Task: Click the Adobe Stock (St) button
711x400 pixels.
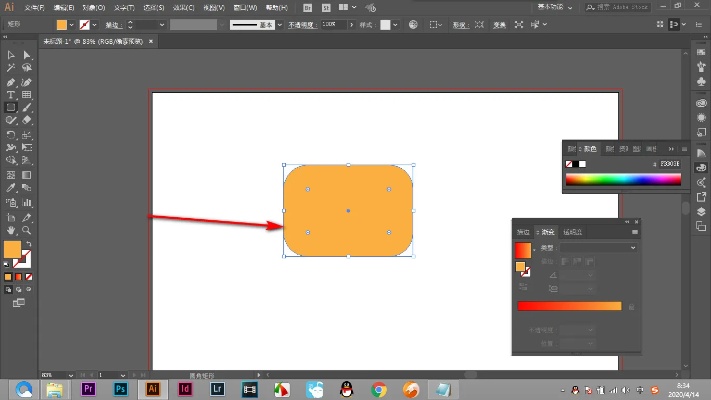Action: pyautogui.click(x=326, y=8)
